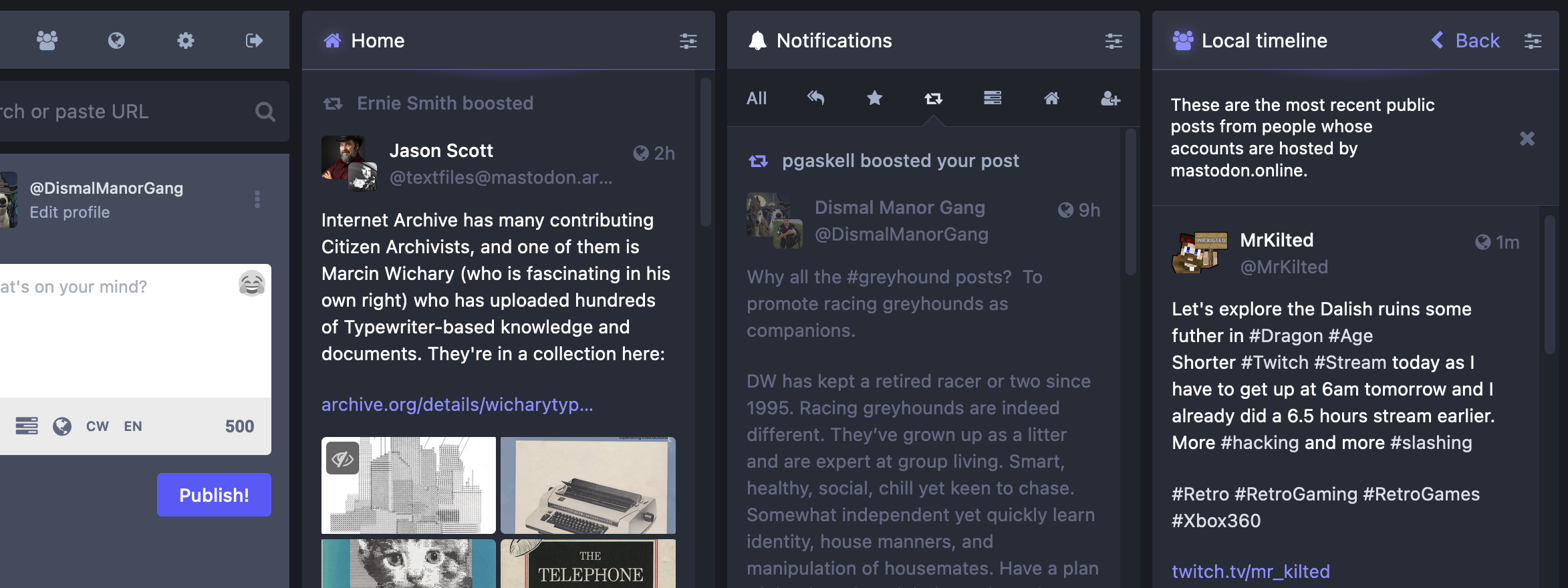Show All notifications tab
This screenshot has height=588, width=1568.
click(757, 99)
